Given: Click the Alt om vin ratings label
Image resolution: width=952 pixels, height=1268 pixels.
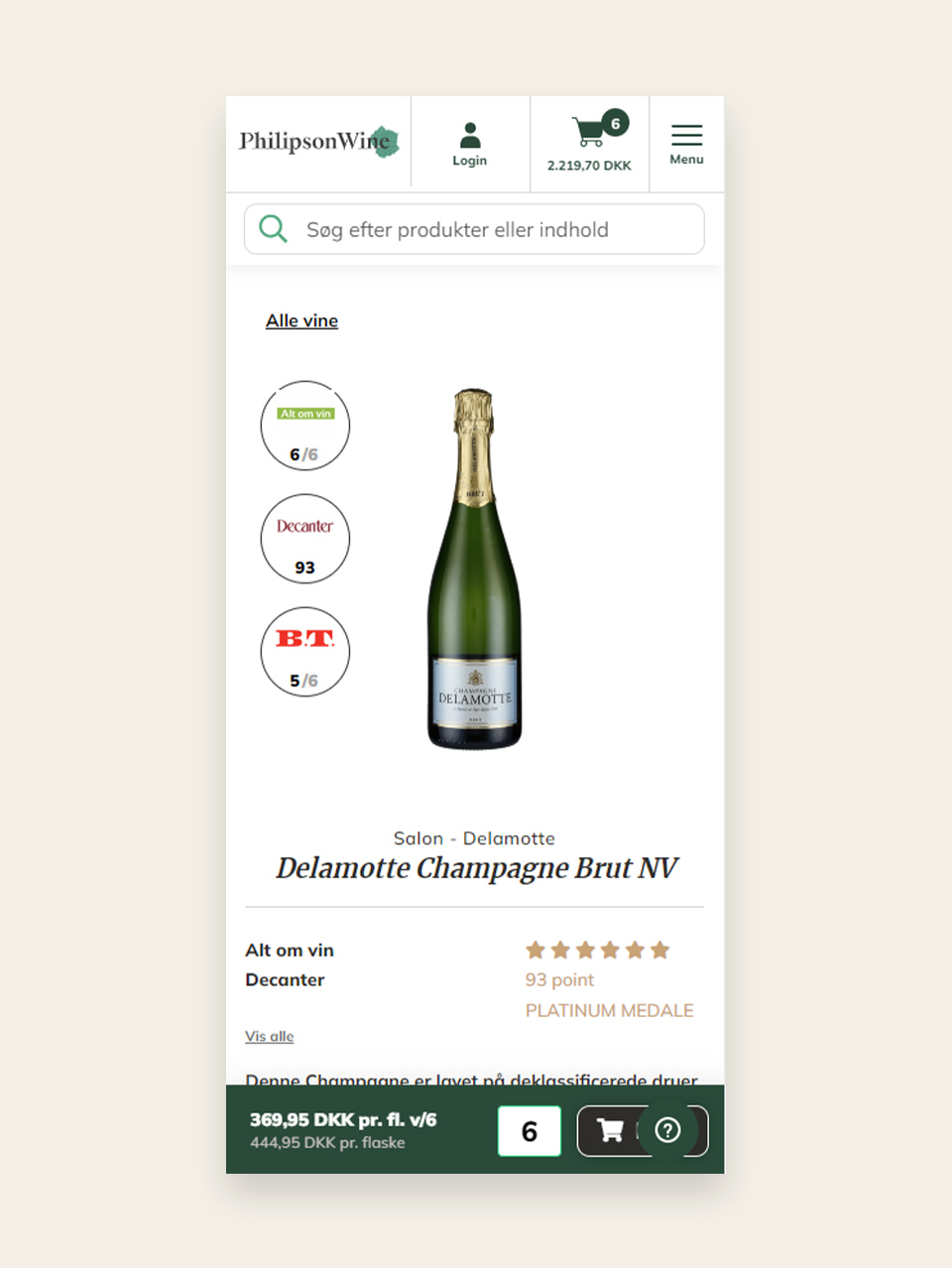Looking at the screenshot, I should (289, 950).
